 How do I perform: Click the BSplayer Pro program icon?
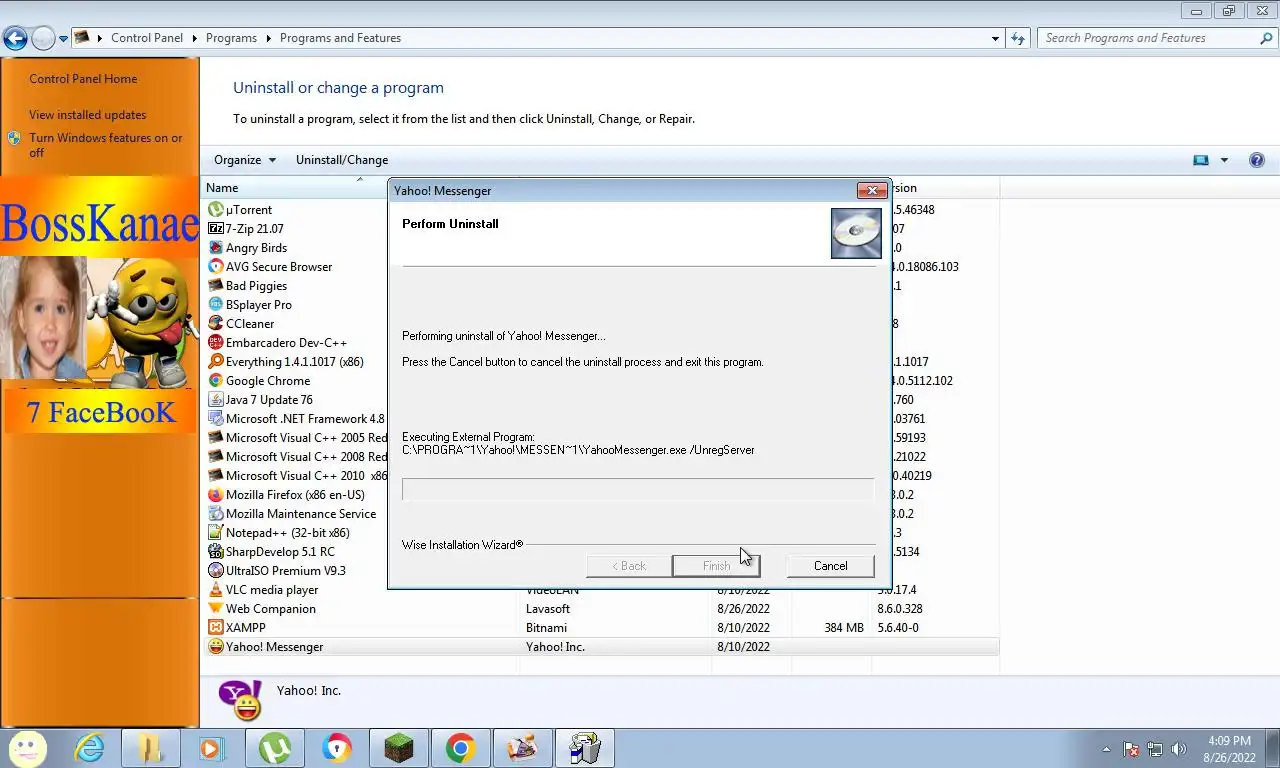(215, 305)
